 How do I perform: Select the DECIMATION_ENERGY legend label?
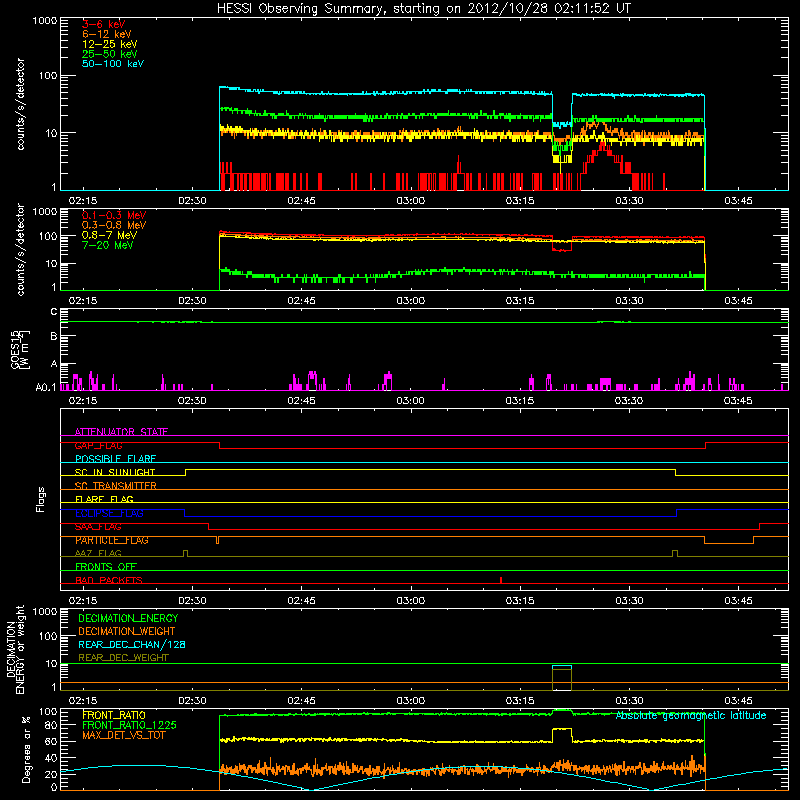tap(128, 618)
